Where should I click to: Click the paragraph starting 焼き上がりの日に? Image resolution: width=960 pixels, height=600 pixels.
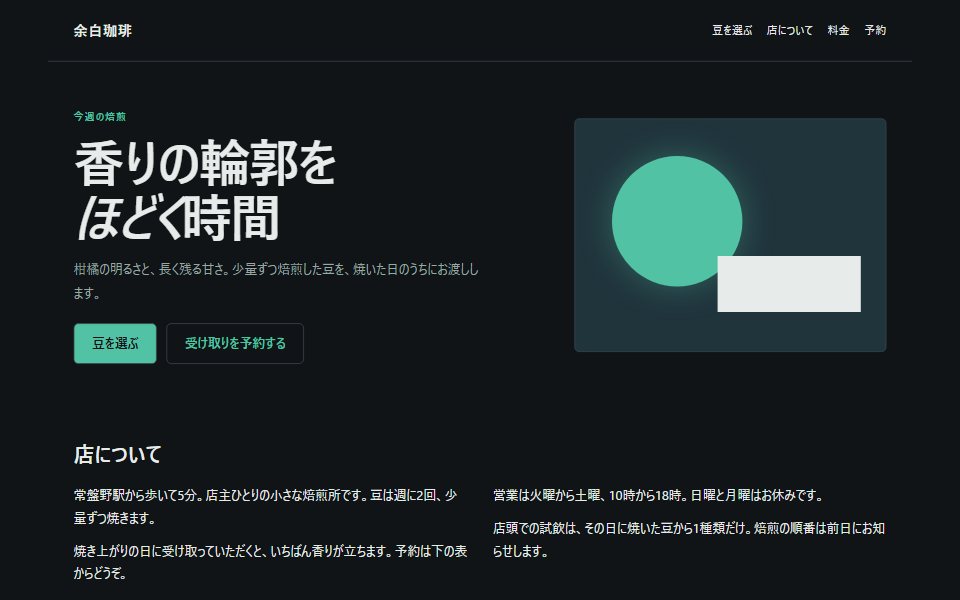(x=271, y=562)
